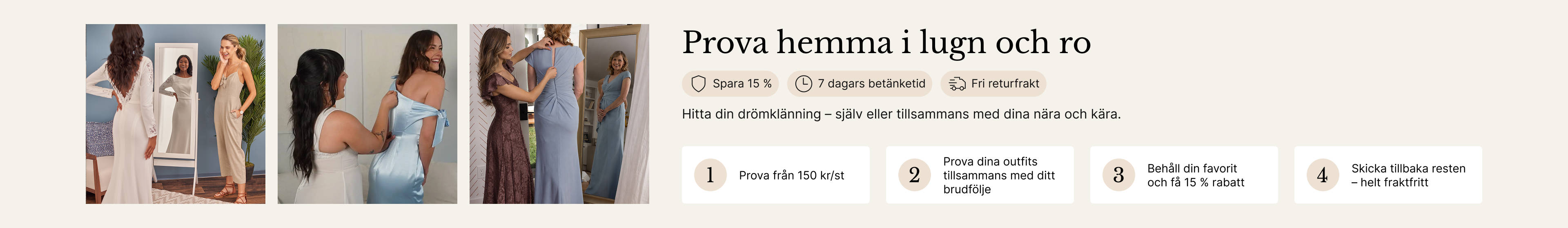
Task: Click the step 1 number circle
Action: click(x=710, y=175)
